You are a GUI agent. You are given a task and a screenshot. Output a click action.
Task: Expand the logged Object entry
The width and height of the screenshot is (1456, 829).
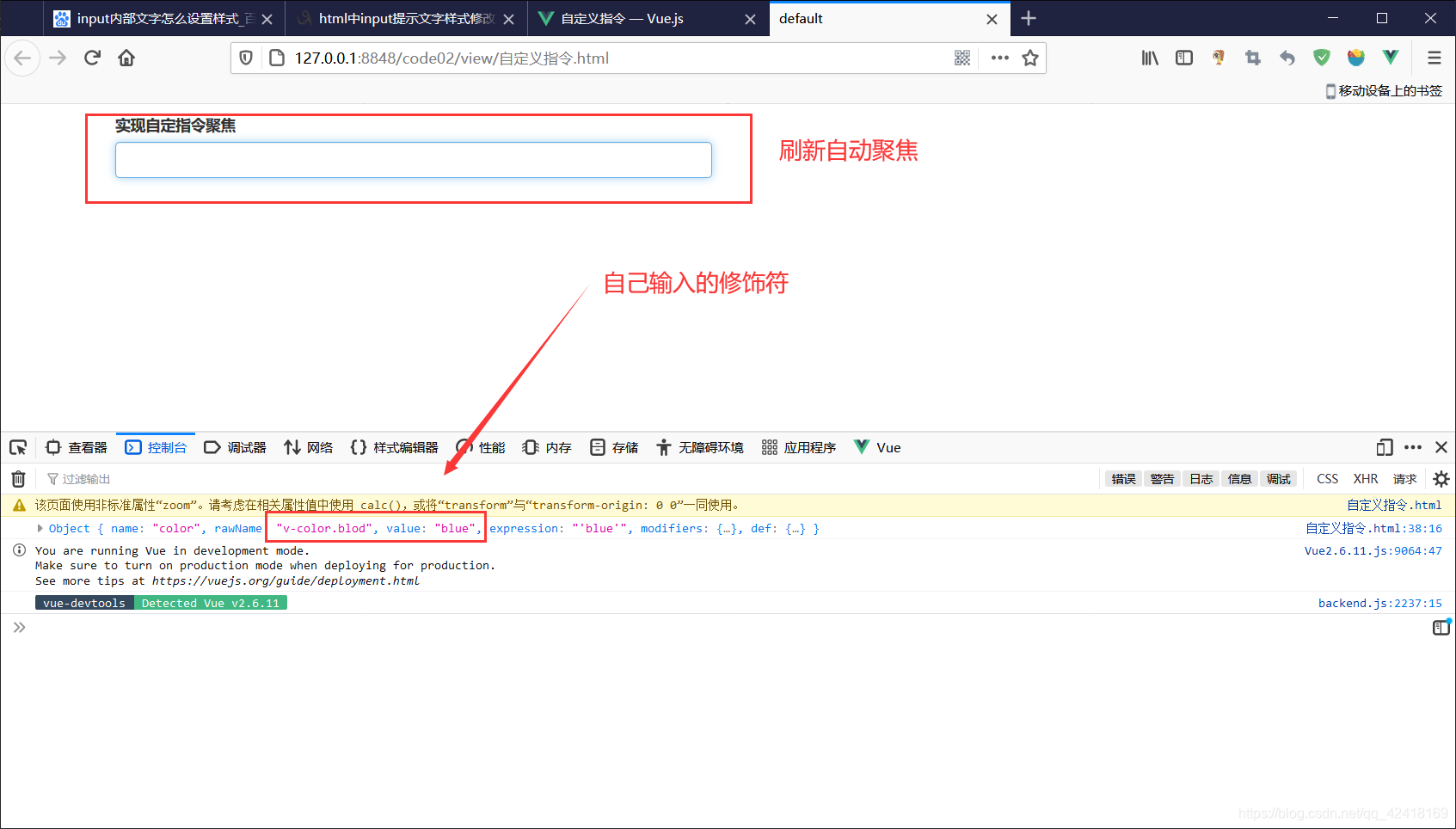40,528
